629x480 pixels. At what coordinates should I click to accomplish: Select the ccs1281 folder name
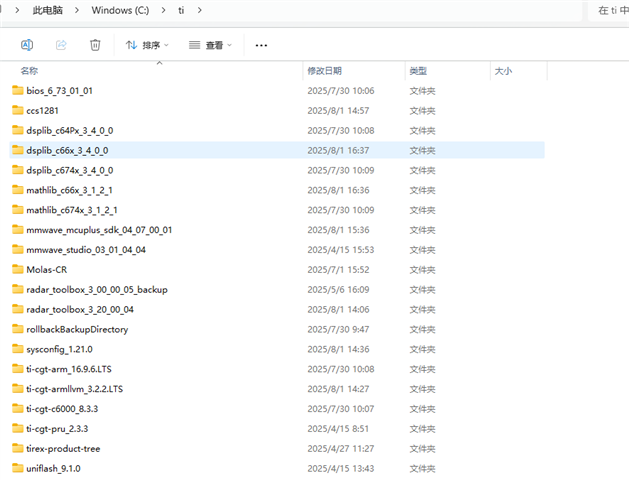tap(43, 111)
